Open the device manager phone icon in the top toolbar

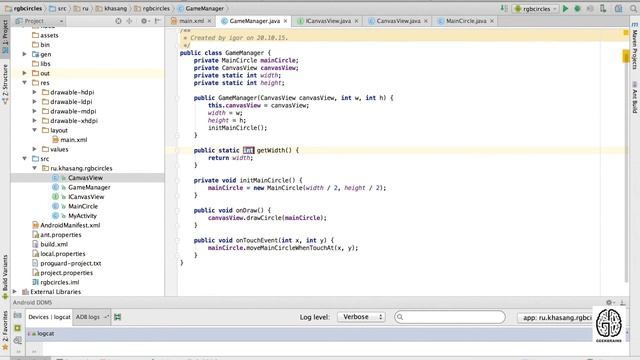603,9
